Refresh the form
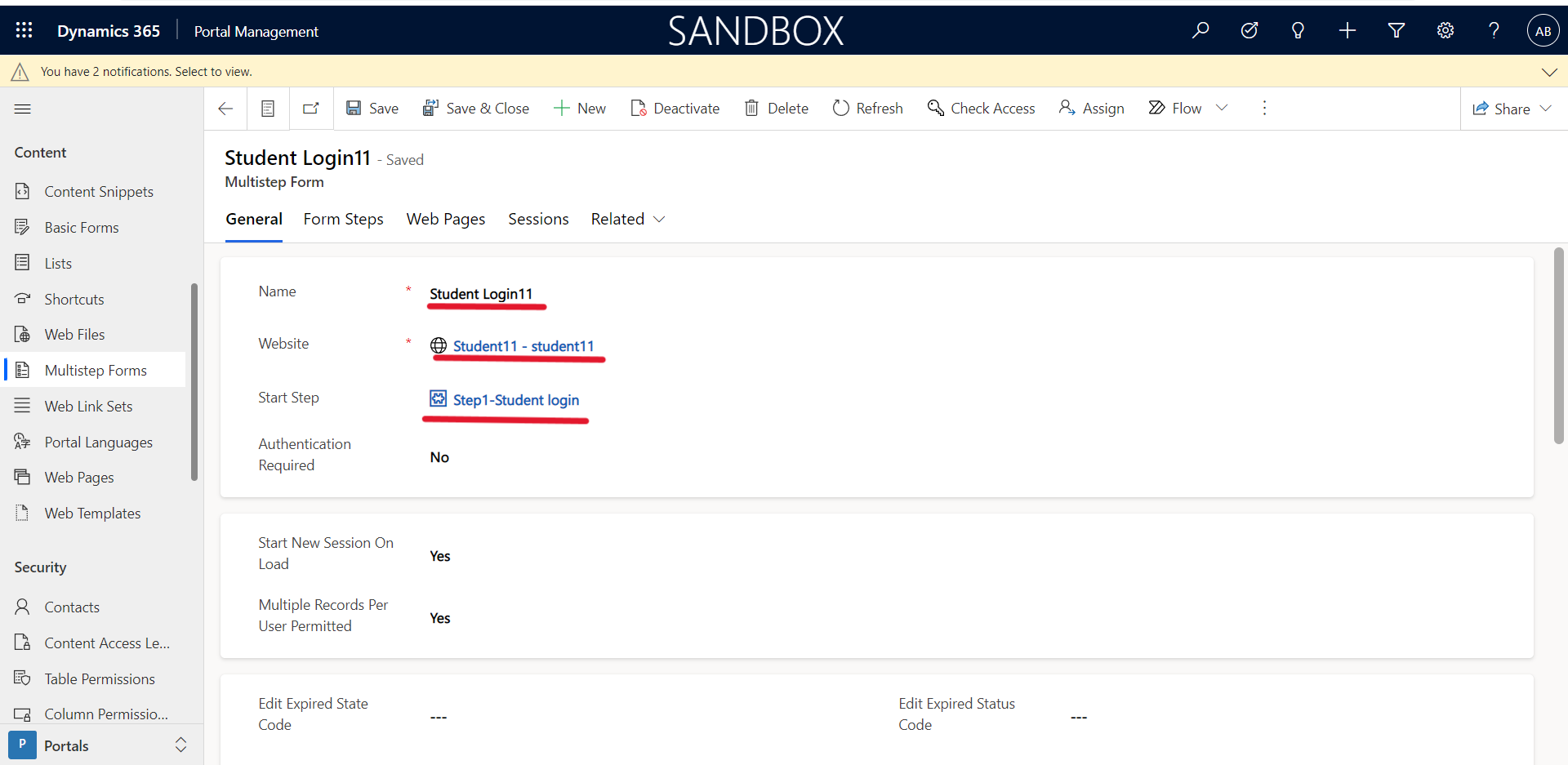Image resolution: width=1568 pixels, height=765 pixels. pyautogui.click(x=868, y=109)
